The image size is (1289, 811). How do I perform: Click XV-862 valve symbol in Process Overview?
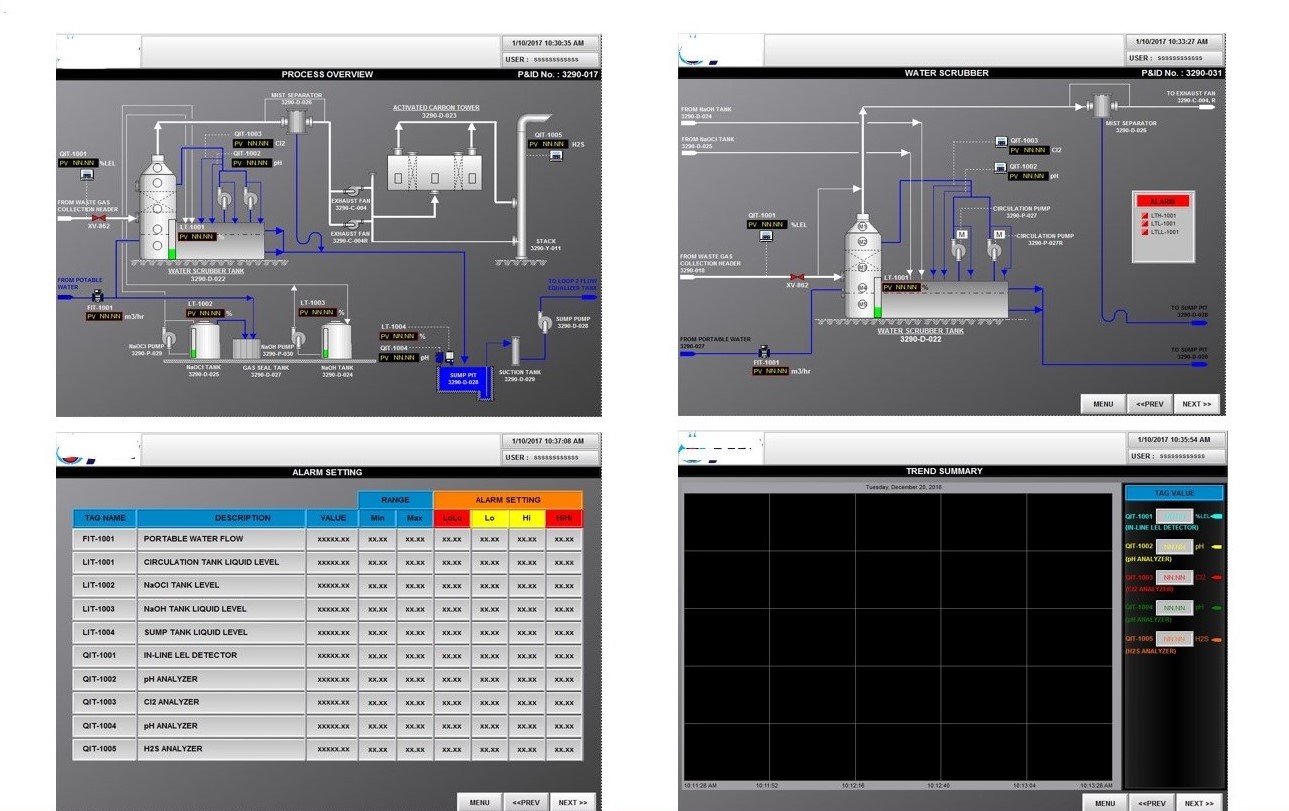pyautogui.click(x=98, y=216)
